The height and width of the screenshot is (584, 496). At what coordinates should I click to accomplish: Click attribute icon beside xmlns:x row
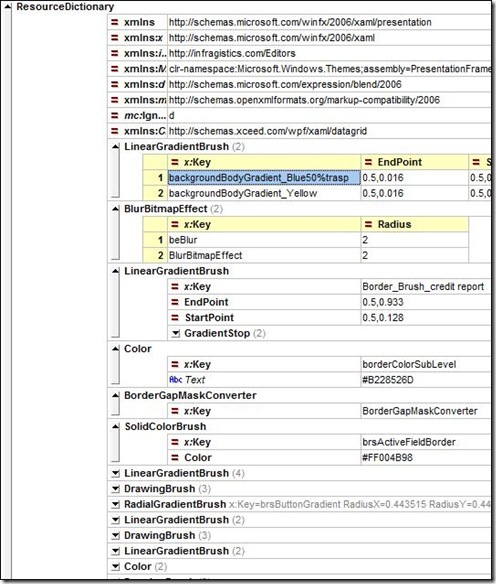[x=115, y=38]
